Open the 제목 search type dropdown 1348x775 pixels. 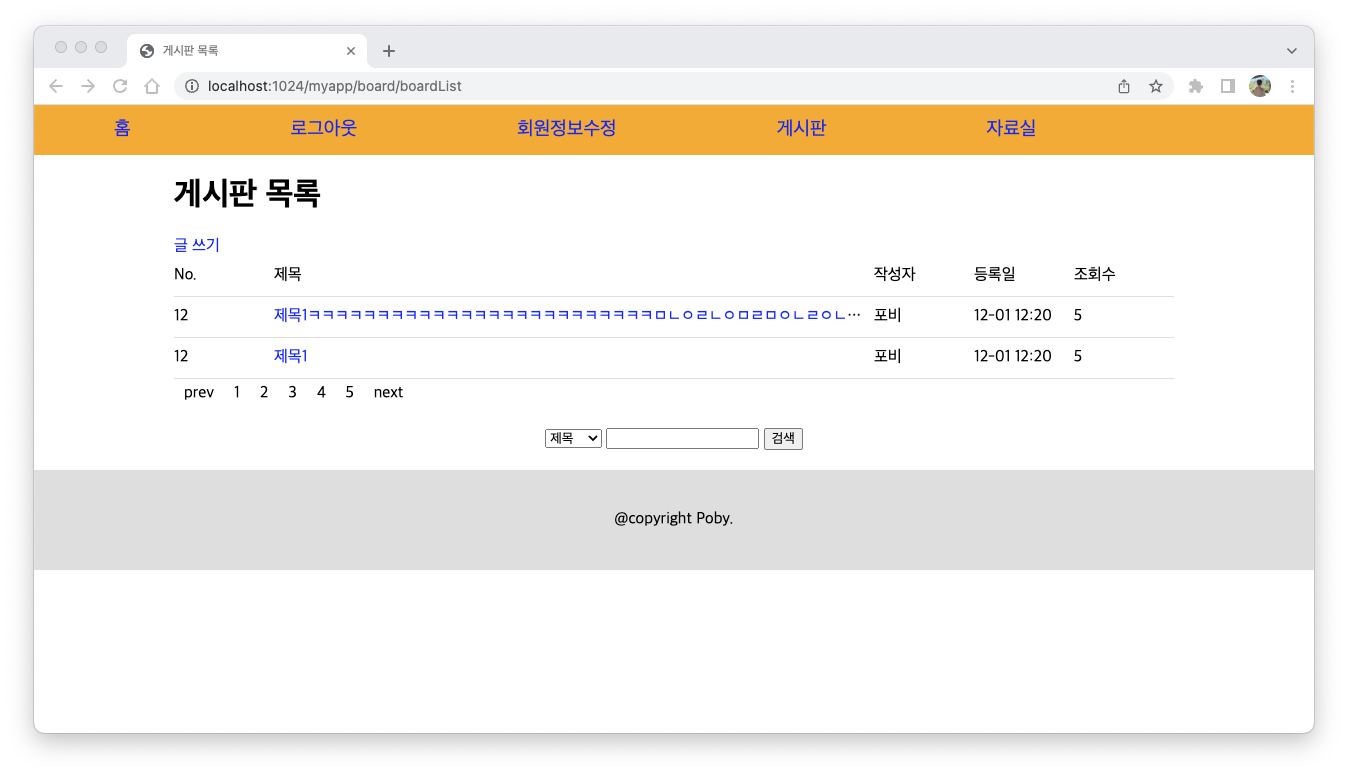pyautogui.click(x=573, y=438)
